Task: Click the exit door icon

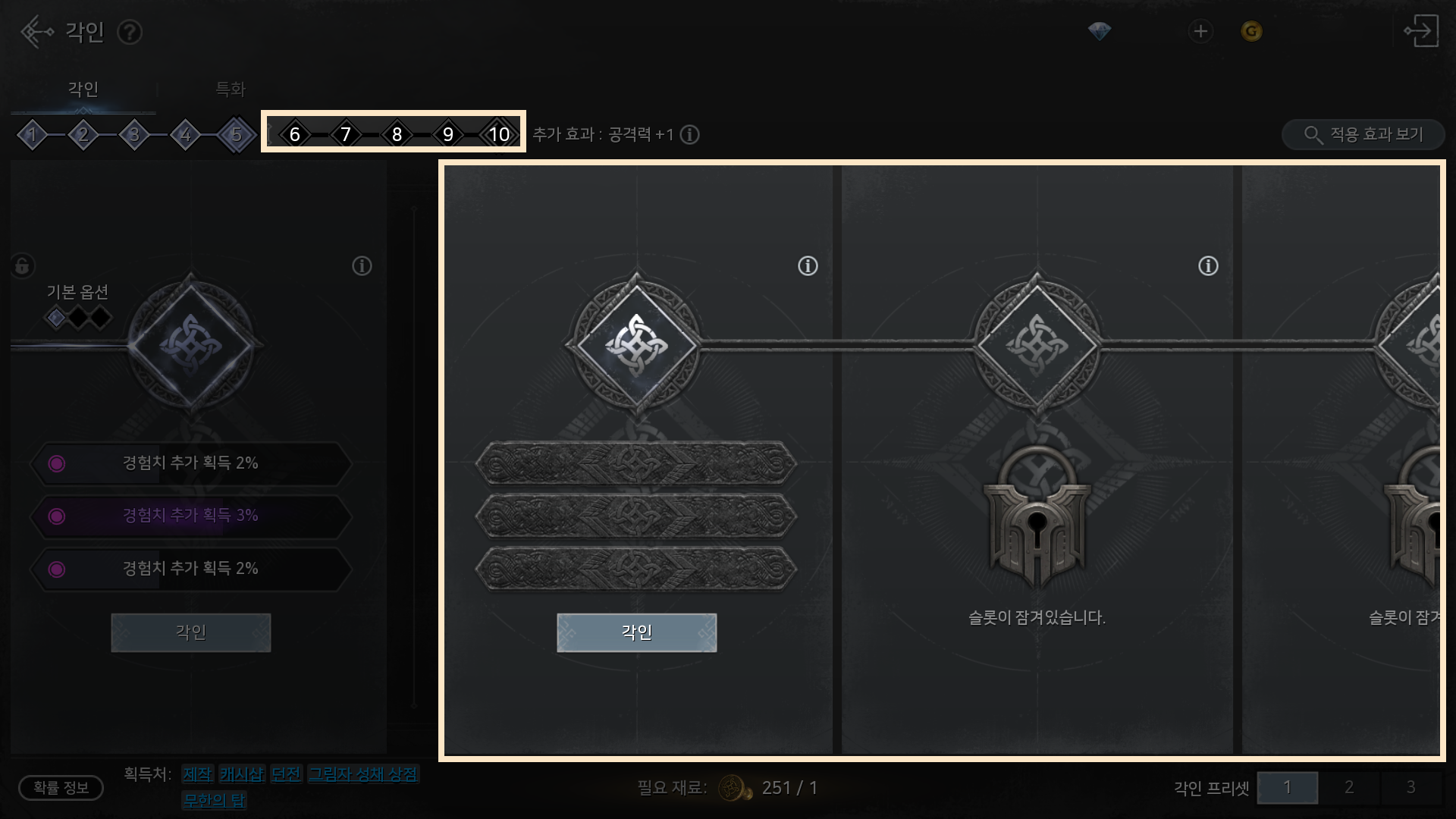Action: (x=1420, y=31)
